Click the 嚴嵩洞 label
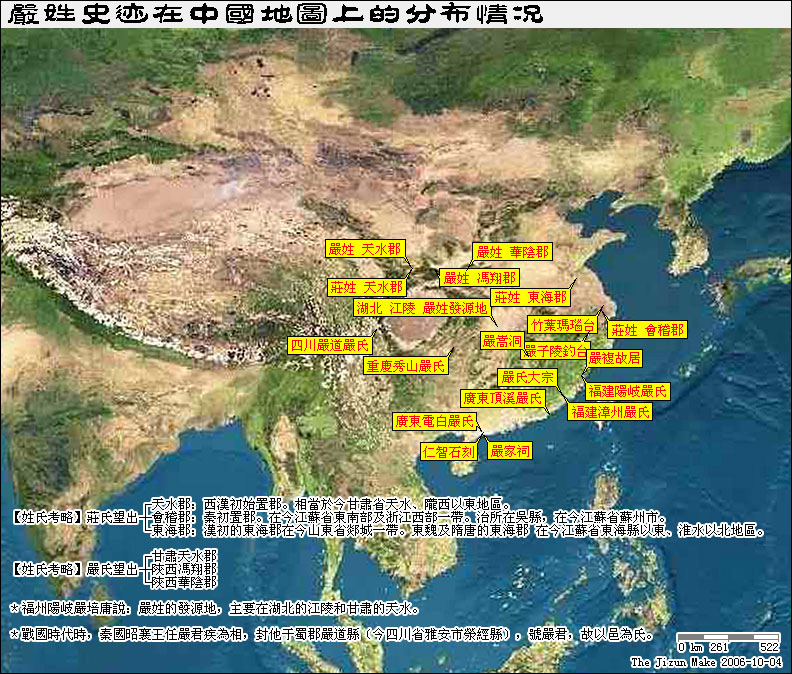Viewport: 792px width, 674px height. tap(502, 341)
